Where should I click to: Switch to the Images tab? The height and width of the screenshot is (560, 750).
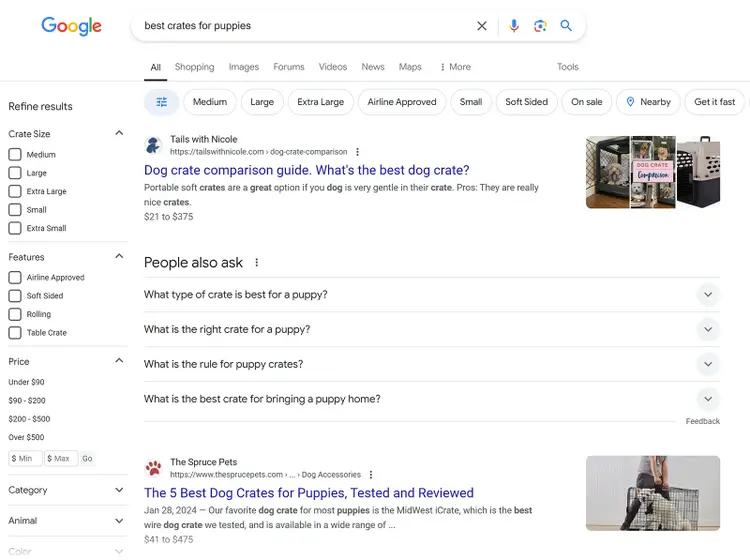[244, 67]
